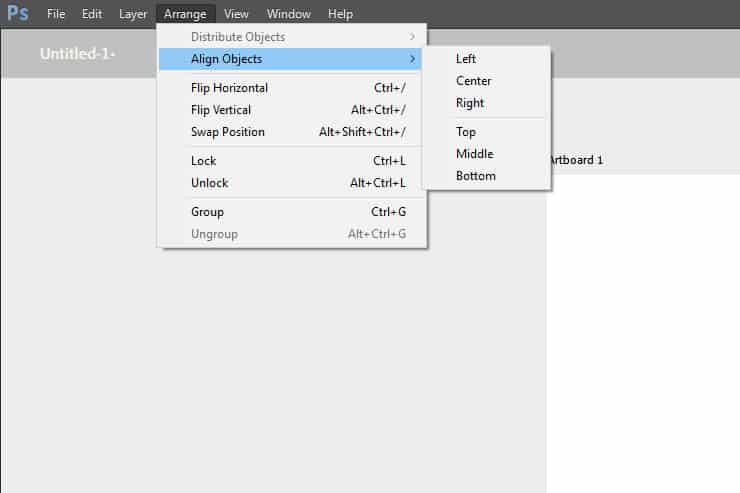Expand the Distribute Objects submenu arrow
Viewport: 740px width, 493px height.
412,37
